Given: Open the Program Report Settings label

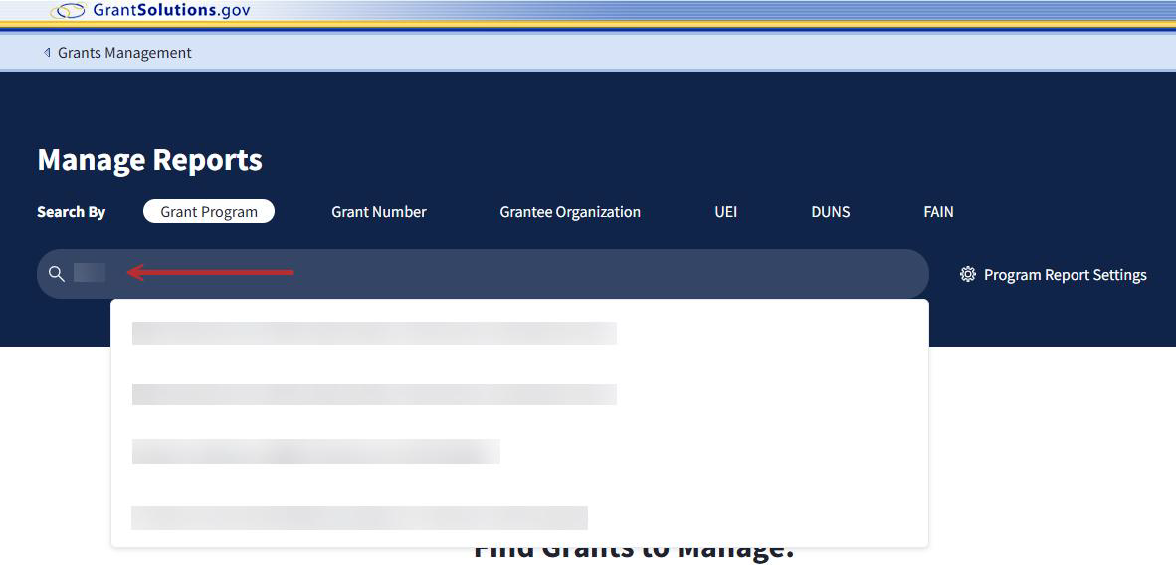Looking at the screenshot, I should (x=1065, y=275).
